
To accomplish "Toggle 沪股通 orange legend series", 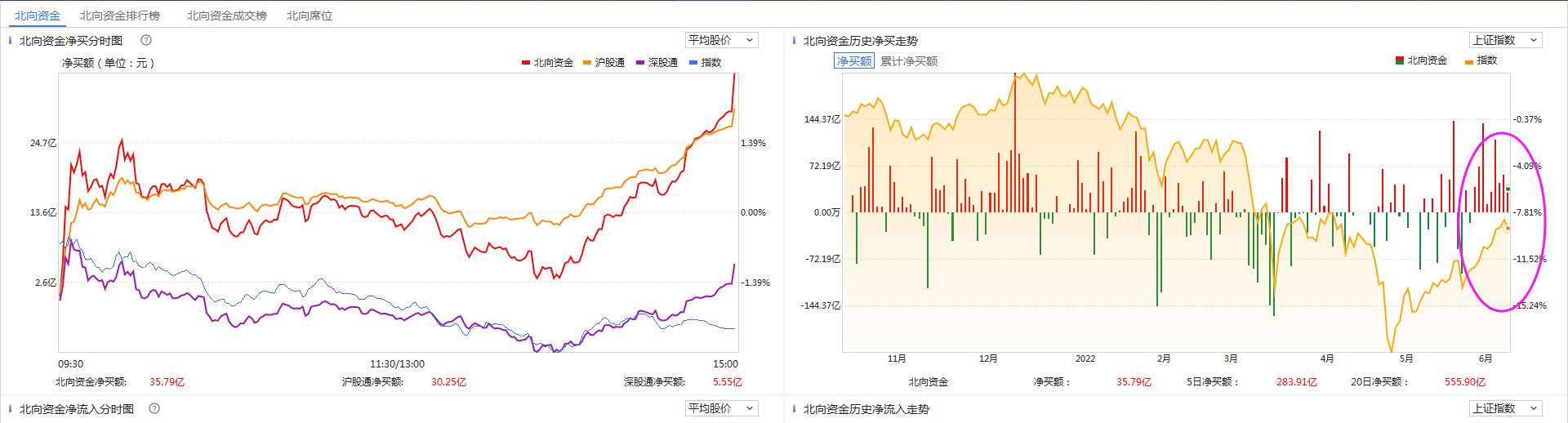I will tap(604, 63).
